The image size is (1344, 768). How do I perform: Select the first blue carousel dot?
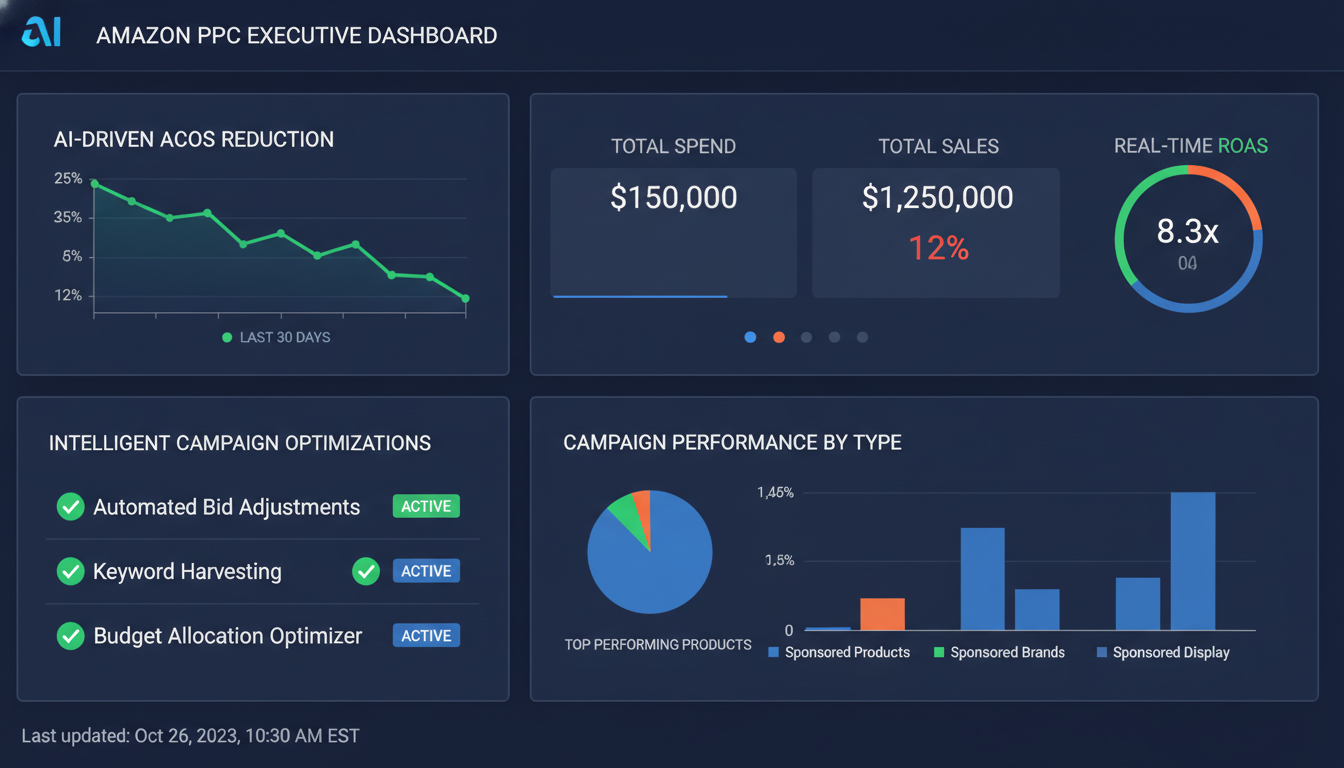750,337
